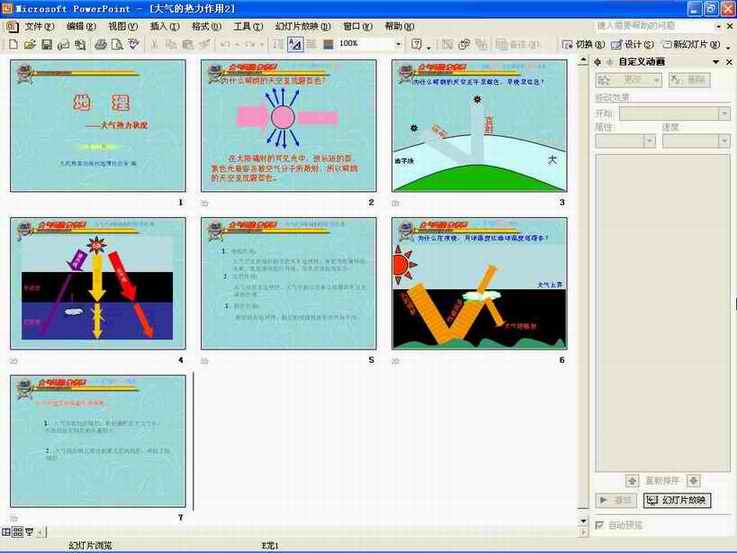The height and width of the screenshot is (553, 737).
Task: Click task pane forward navigation arrow
Action: (x=610, y=62)
